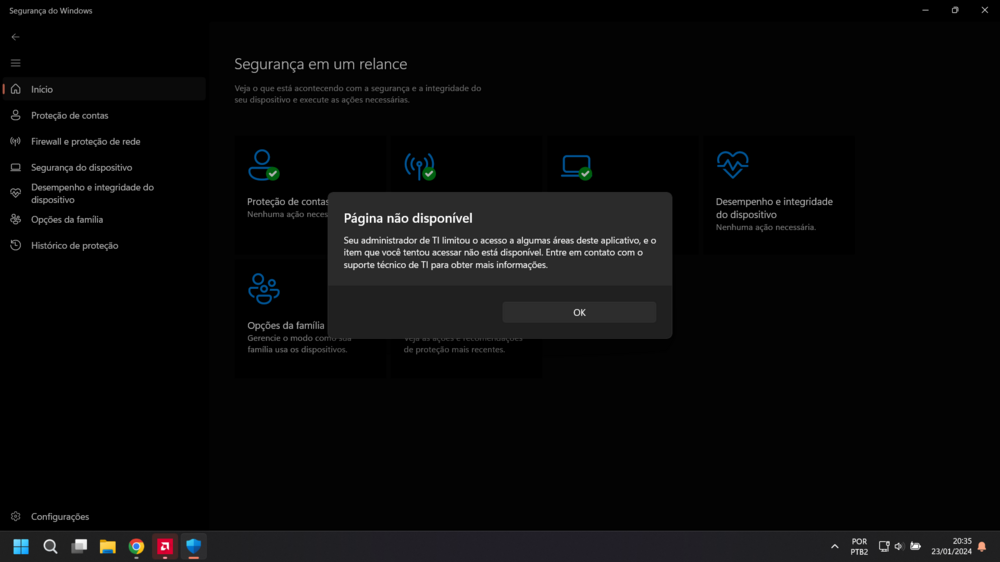Click the person icon on the Proteção de contas tile
The image size is (1000, 562).
263,164
